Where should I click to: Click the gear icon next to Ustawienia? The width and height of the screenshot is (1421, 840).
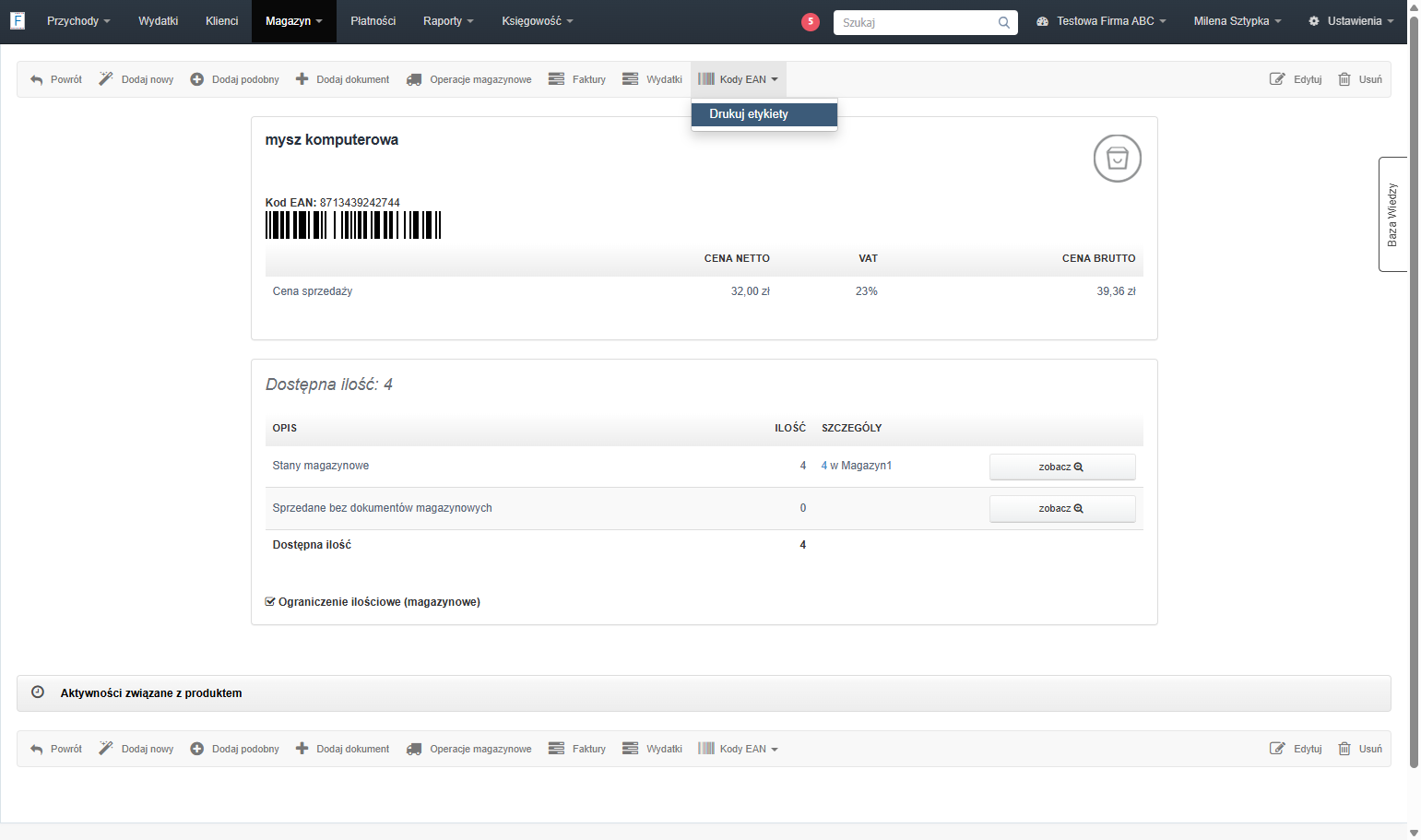[x=1314, y=21]
